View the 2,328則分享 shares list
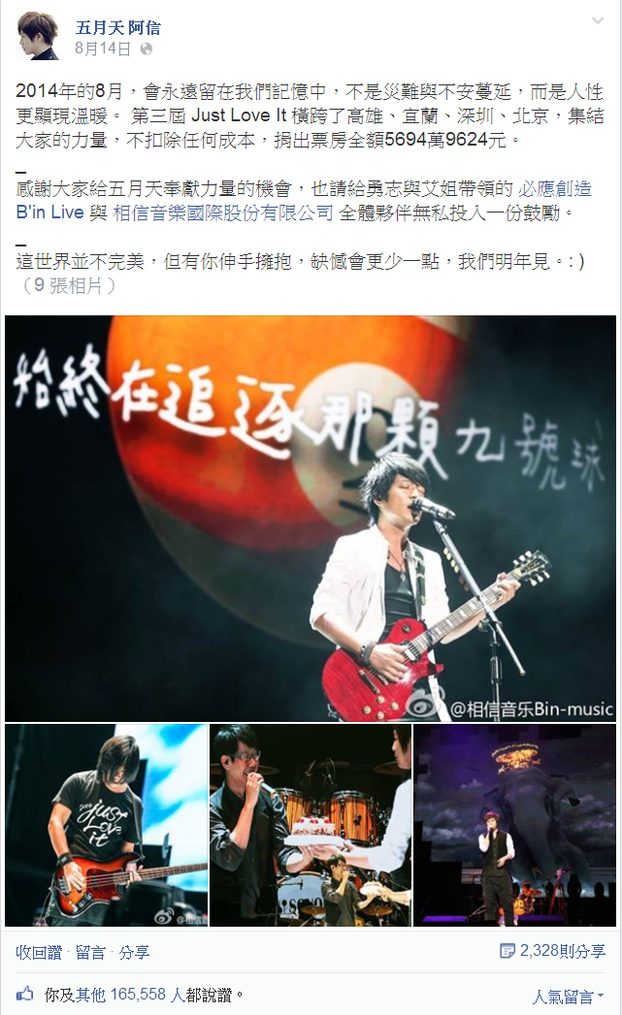This screenshot has width=622, height=1015. tap(562, 951)
